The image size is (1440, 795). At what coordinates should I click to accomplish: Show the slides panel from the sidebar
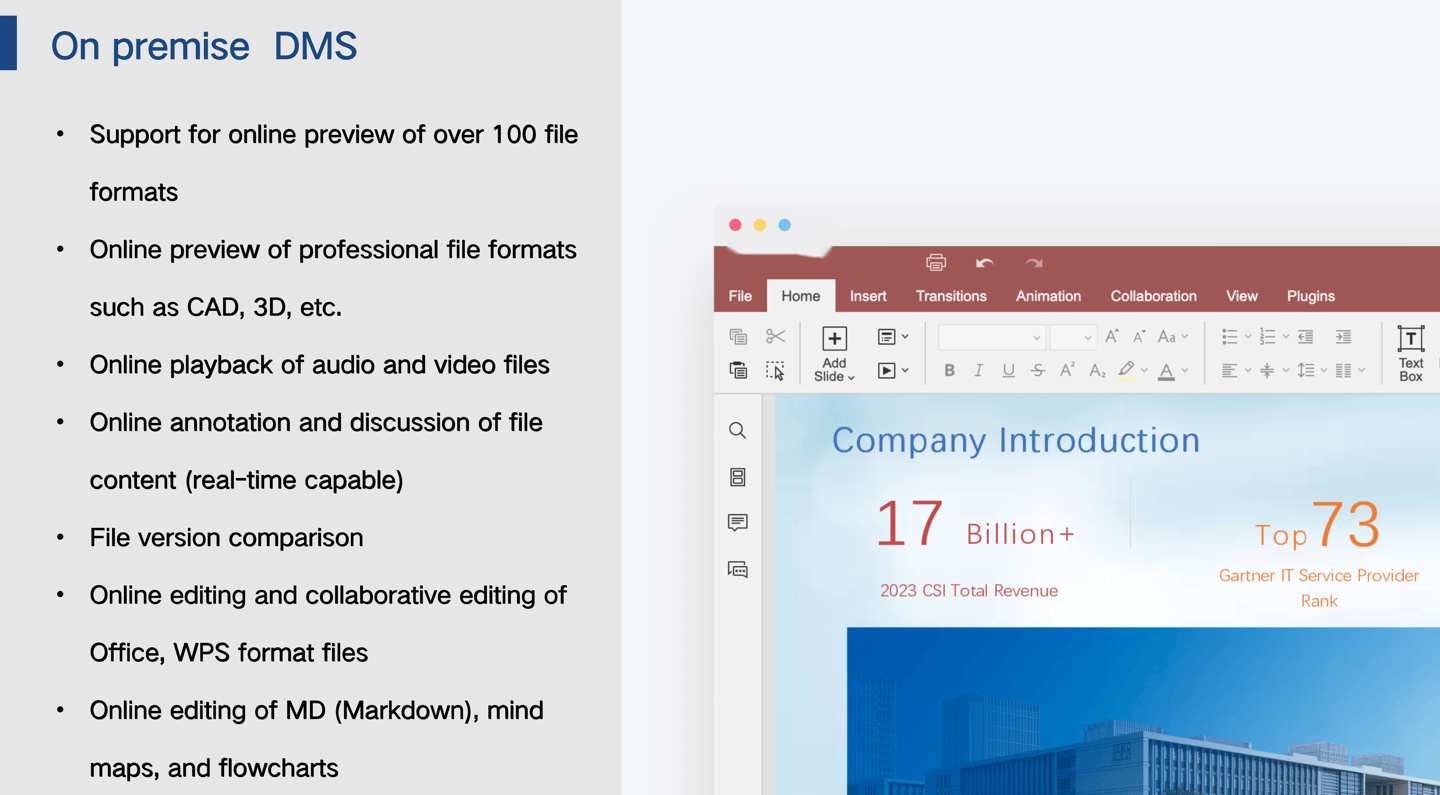pyautogui.click(x=738, y=477)
